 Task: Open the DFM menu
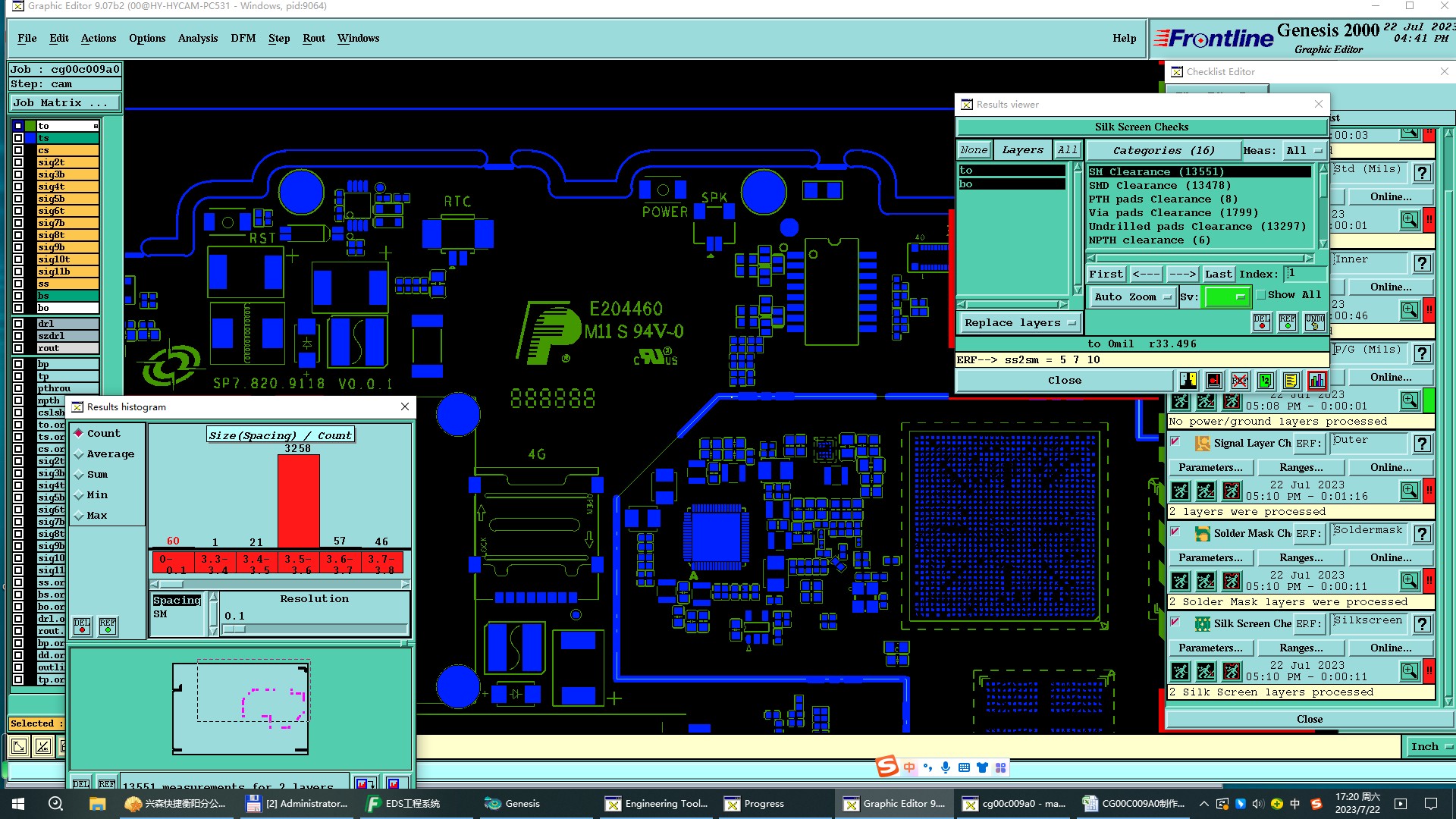[243, 39]
